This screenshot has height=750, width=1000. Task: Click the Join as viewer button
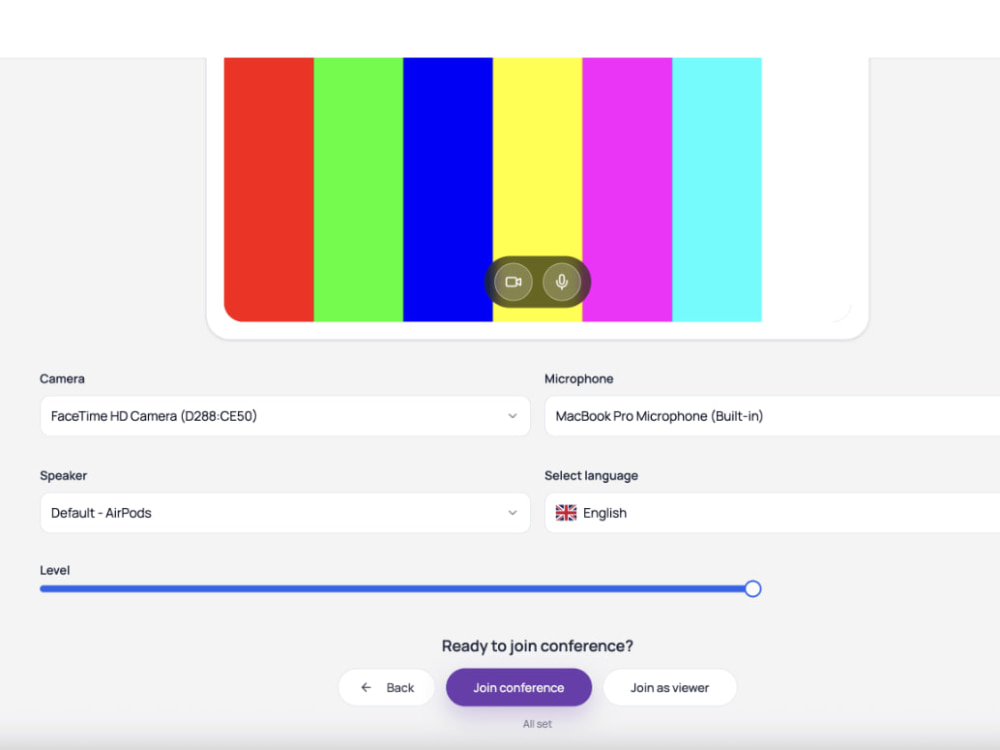click(x=670, y=688)
